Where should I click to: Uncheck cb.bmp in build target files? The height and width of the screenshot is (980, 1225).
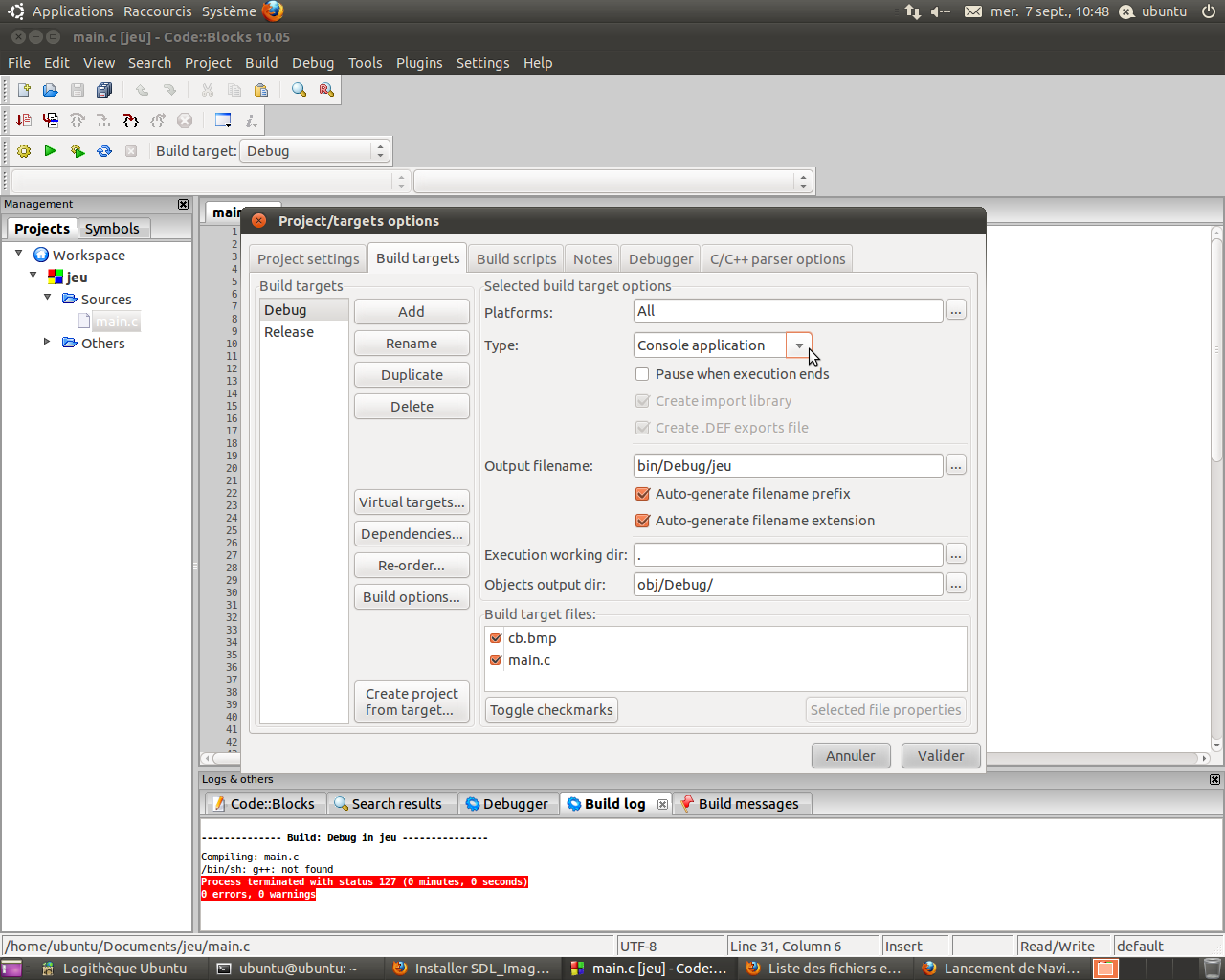pyautogui.click(x=495, y=637)
